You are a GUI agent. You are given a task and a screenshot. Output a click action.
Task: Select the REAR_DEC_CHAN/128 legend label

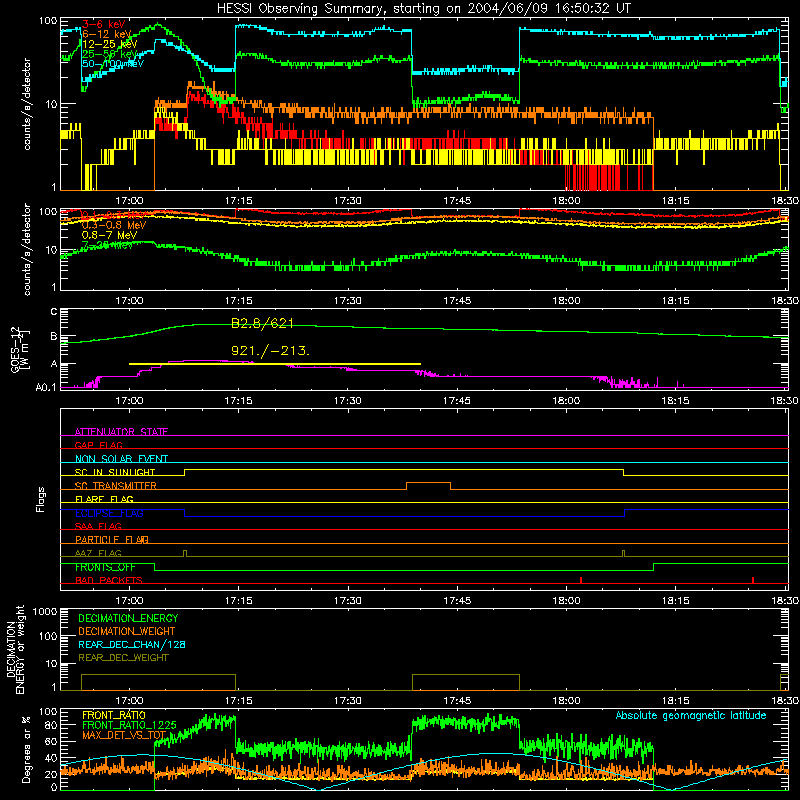132,644
